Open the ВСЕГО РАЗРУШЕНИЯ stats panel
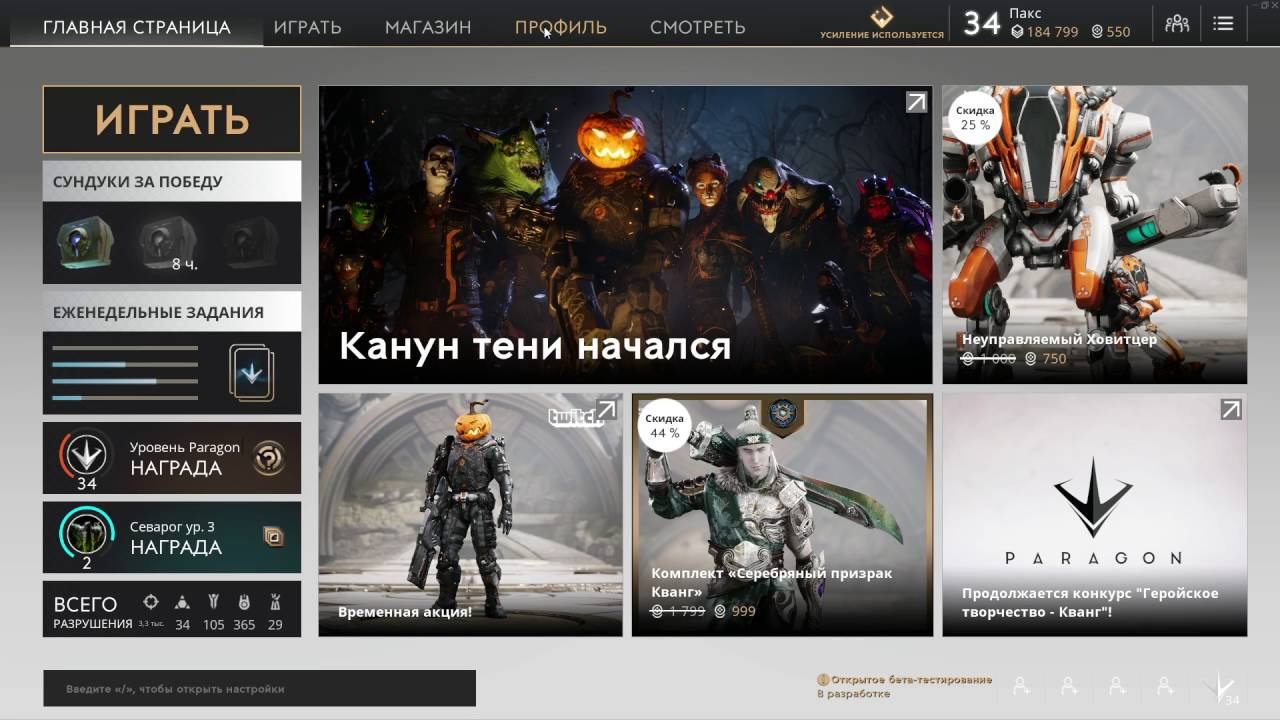Screen dimensions: 1280x720 [x=172, y=608]
